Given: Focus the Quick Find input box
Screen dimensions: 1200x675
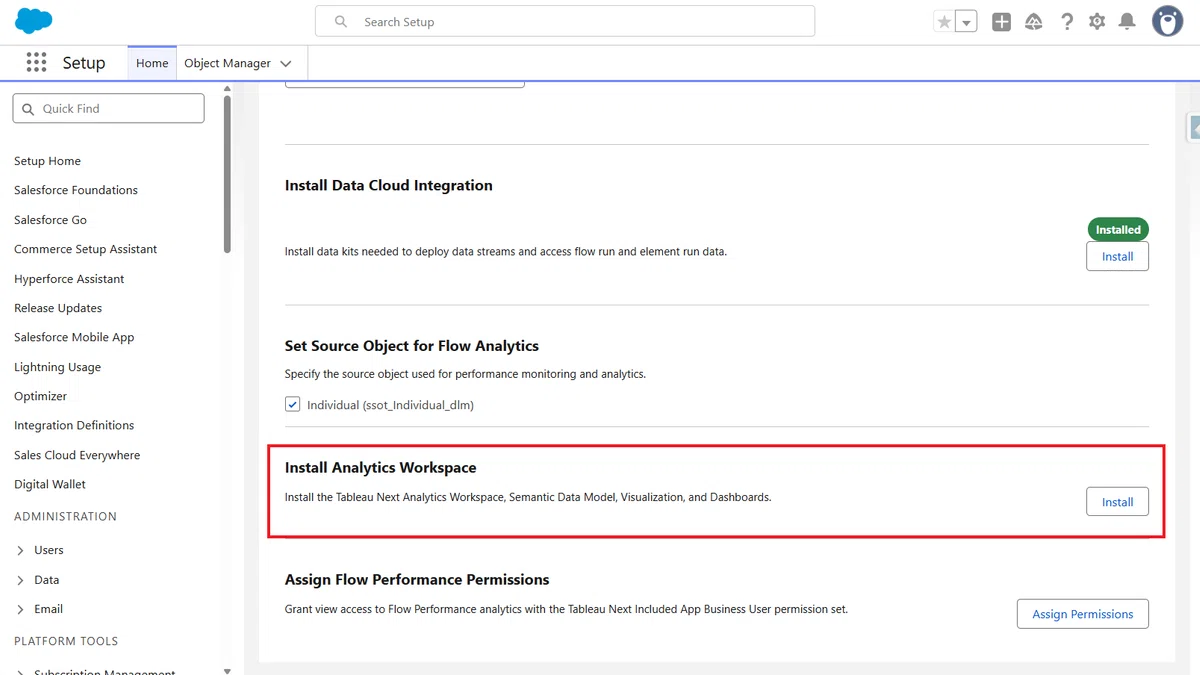Looking at the screenshot, I should tap(108, 108).
